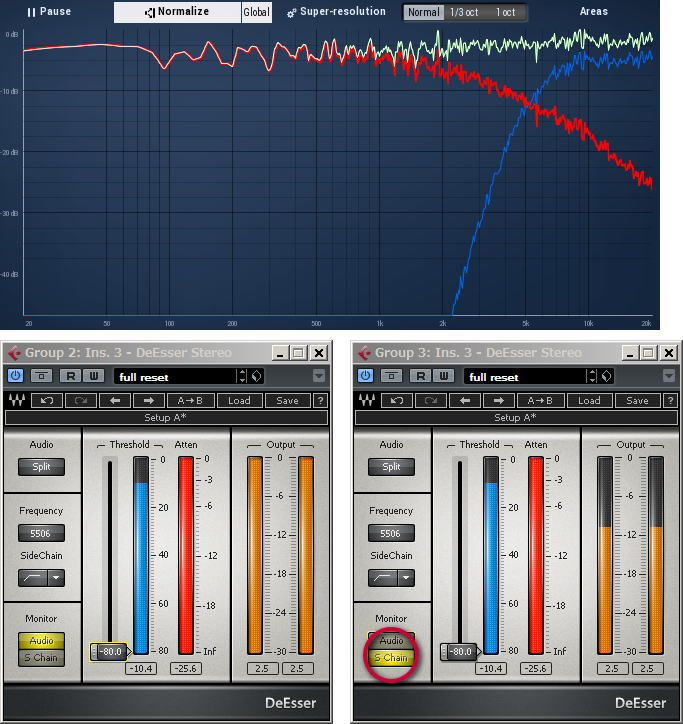The image size is (683, 724).
Task: Click Frequency value 5506 in Group 2
Action: point(41,533)
